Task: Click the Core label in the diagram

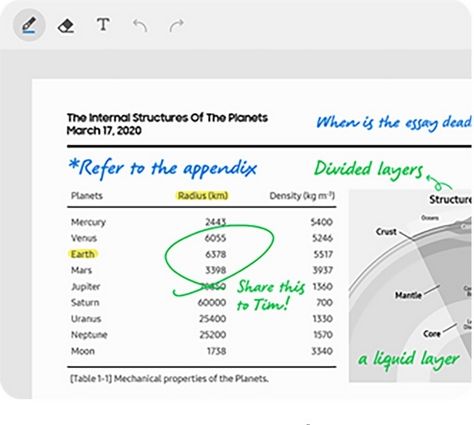Action: coord(432,334)
